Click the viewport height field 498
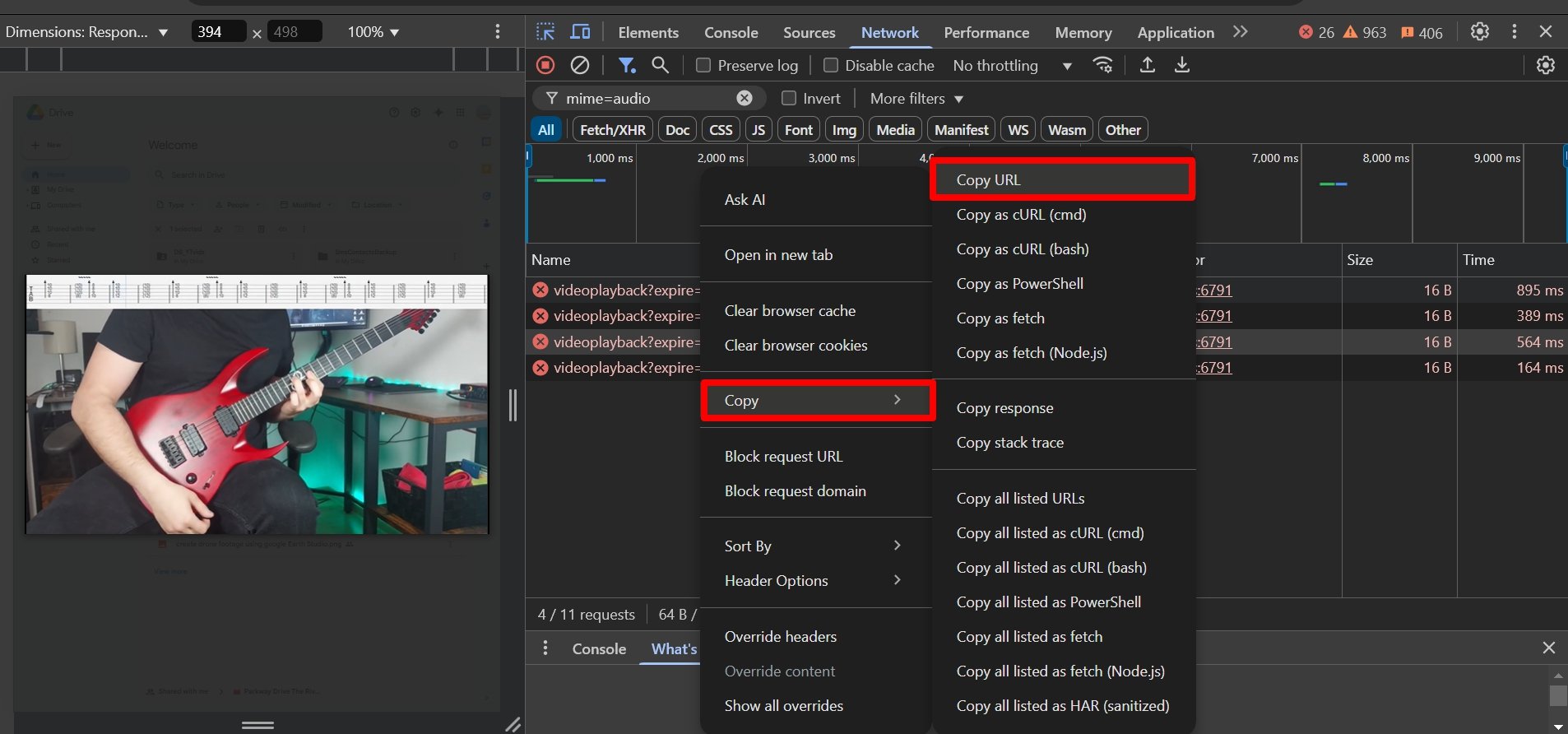The height and width of the screenshot is (734, 1568). coord(295,32)
